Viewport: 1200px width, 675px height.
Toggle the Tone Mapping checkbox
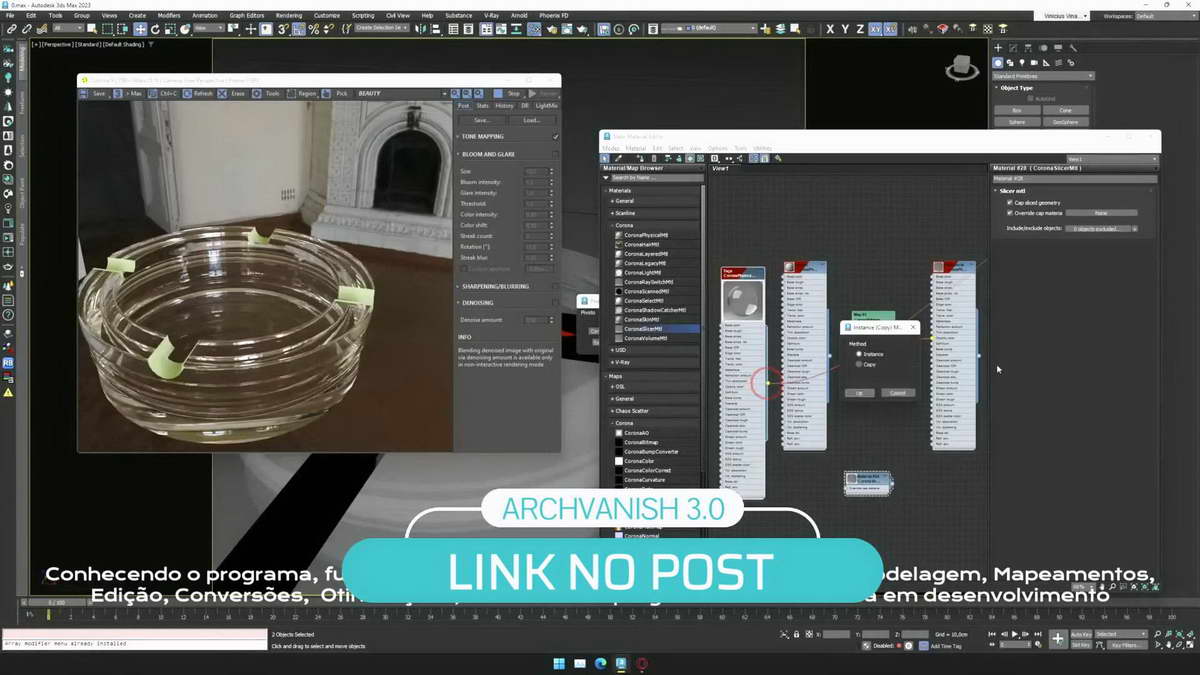click(x=556, y=136)
